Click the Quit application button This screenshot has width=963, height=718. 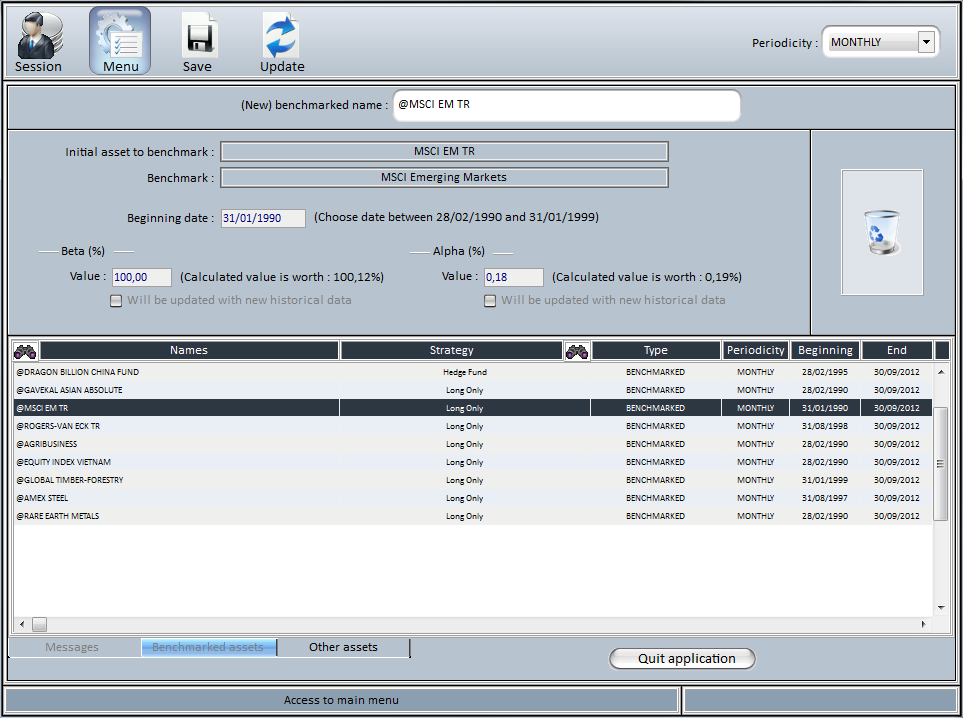pyautogui.click(x=682, y=658)
